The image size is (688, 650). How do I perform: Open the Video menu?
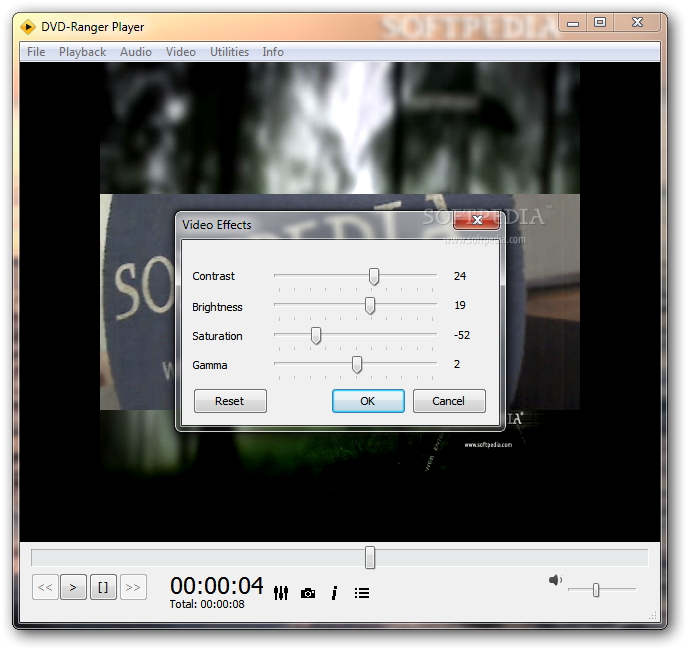[181, 52]
